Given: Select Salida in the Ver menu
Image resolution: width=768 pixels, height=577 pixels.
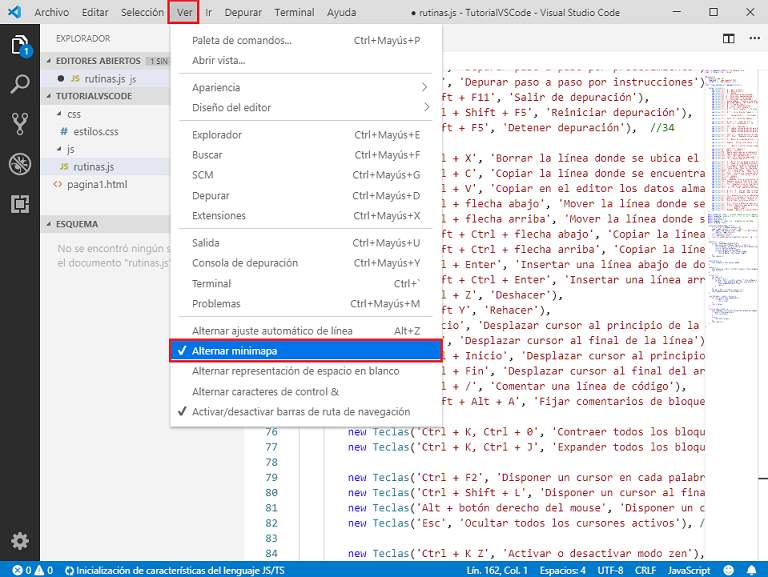Looking at the screenshot, I should click(x=306, y=242).
